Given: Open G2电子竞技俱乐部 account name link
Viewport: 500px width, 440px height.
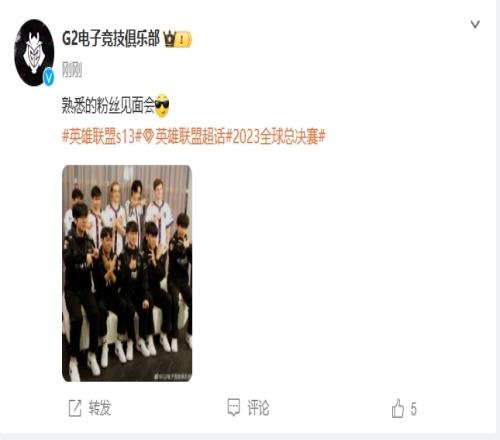Looking at the screenshot, I should 111,38.
